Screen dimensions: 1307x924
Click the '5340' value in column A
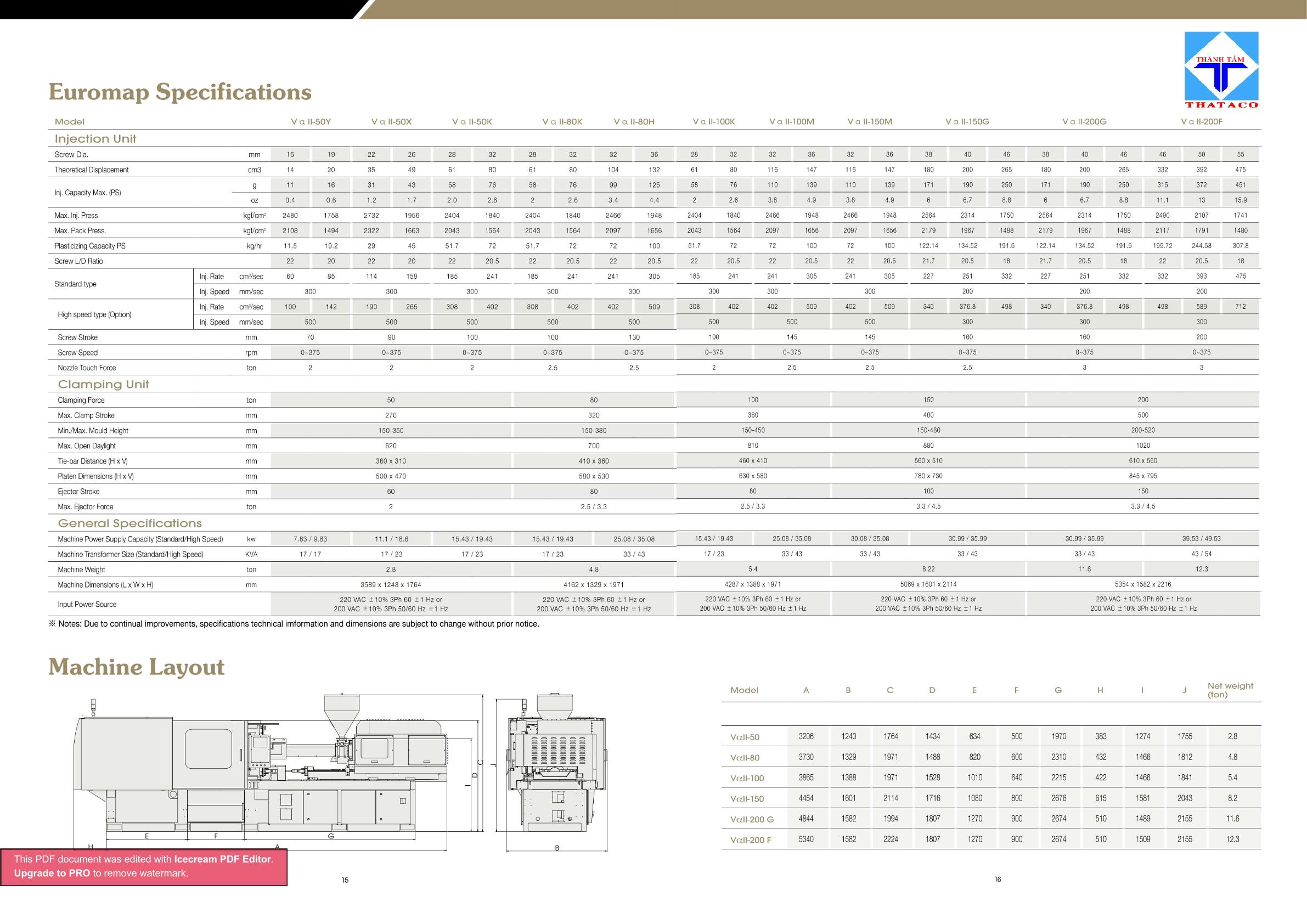(x=806, y=838)
